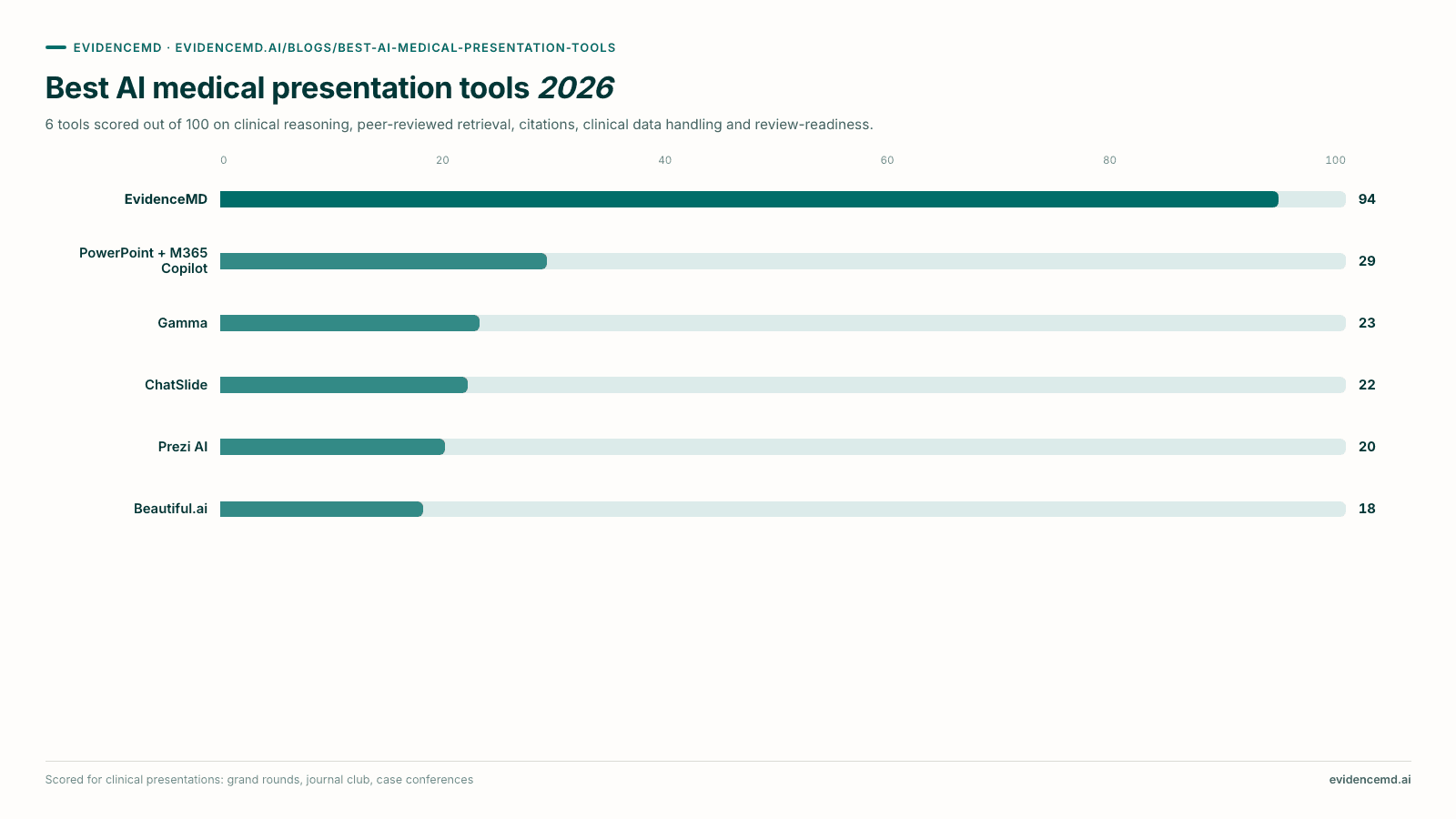Click the ChatSlide score bar
The width and height of the screenshot is (1456, 819).
pos(344,385)
